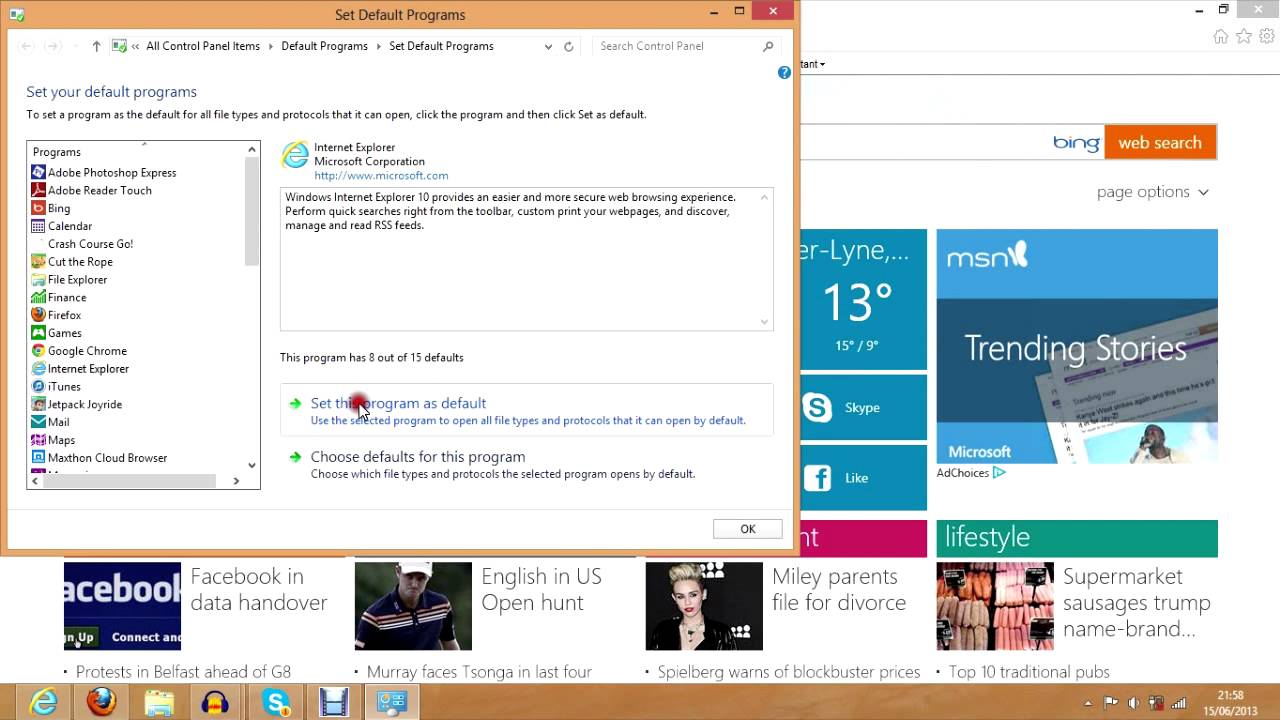Viewport: 1280px width, 720px height.
Task: Open Murray faces Tsonga in last four
Action: tap(479, 672)
